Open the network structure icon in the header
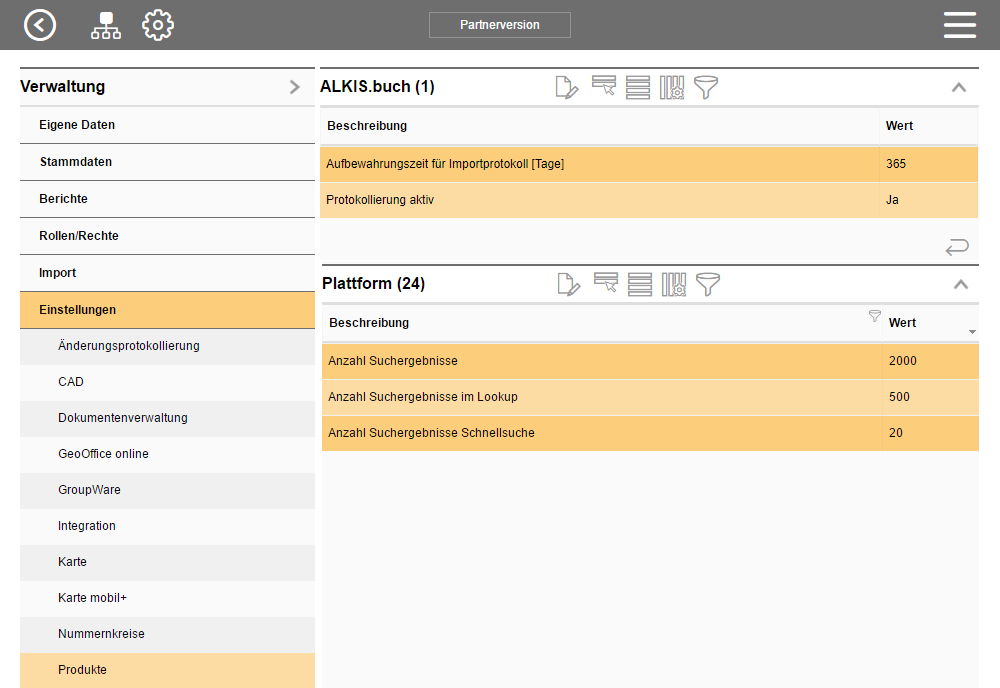Image resolution: width=1000 pixels, height=688 pixels. [105, 25]
